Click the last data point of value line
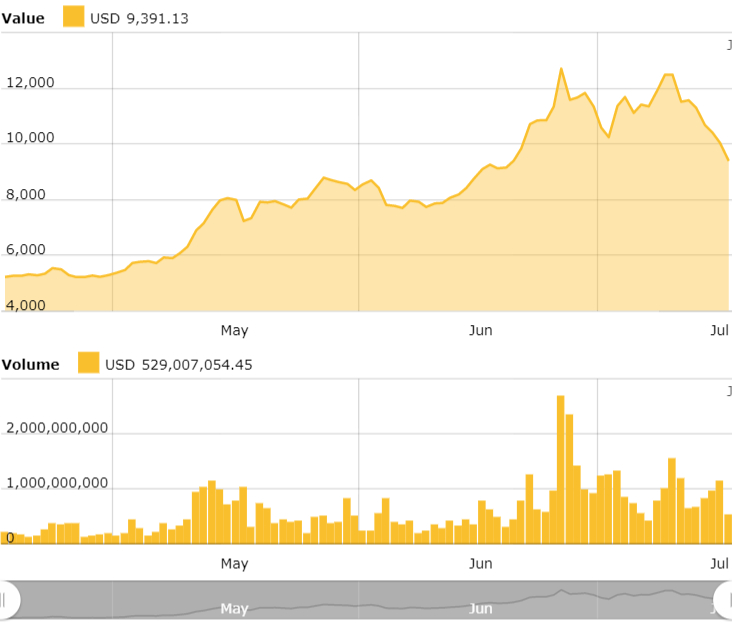Screen dimensions: 732x625 click(x=728, y=160)
